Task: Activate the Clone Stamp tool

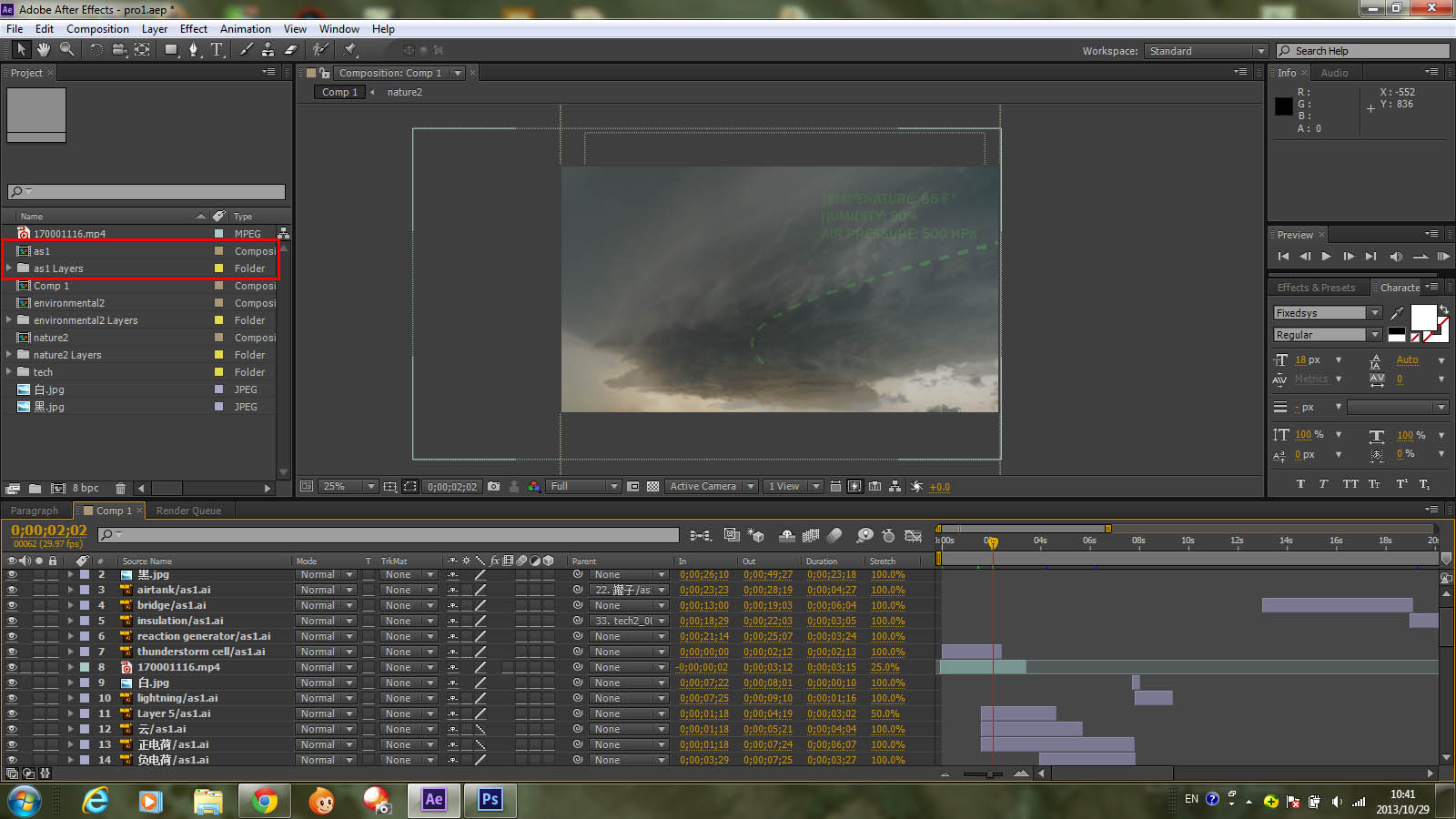Action: tap(268, 50)
